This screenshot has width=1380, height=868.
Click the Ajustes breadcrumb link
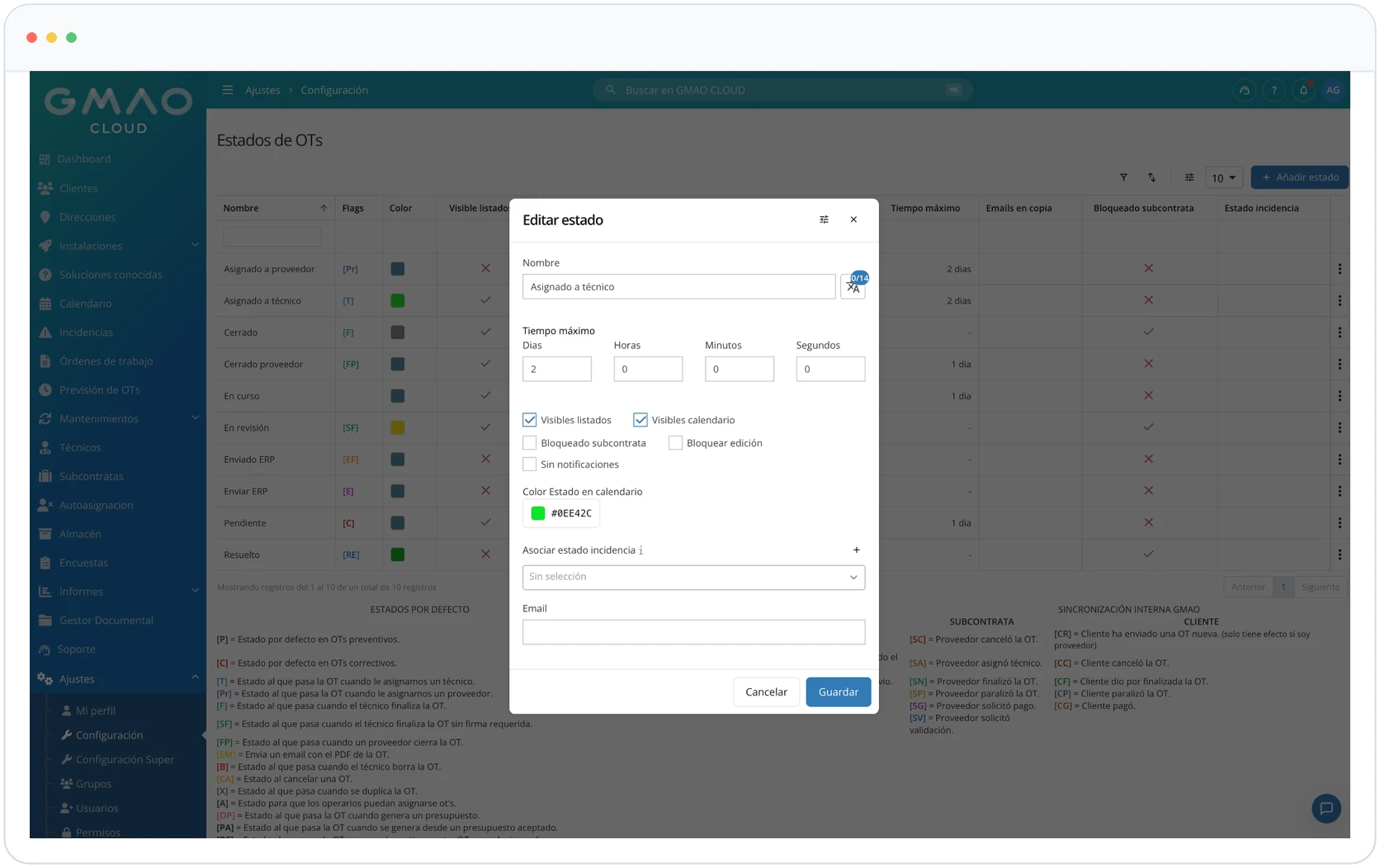(x=262, y=90)
